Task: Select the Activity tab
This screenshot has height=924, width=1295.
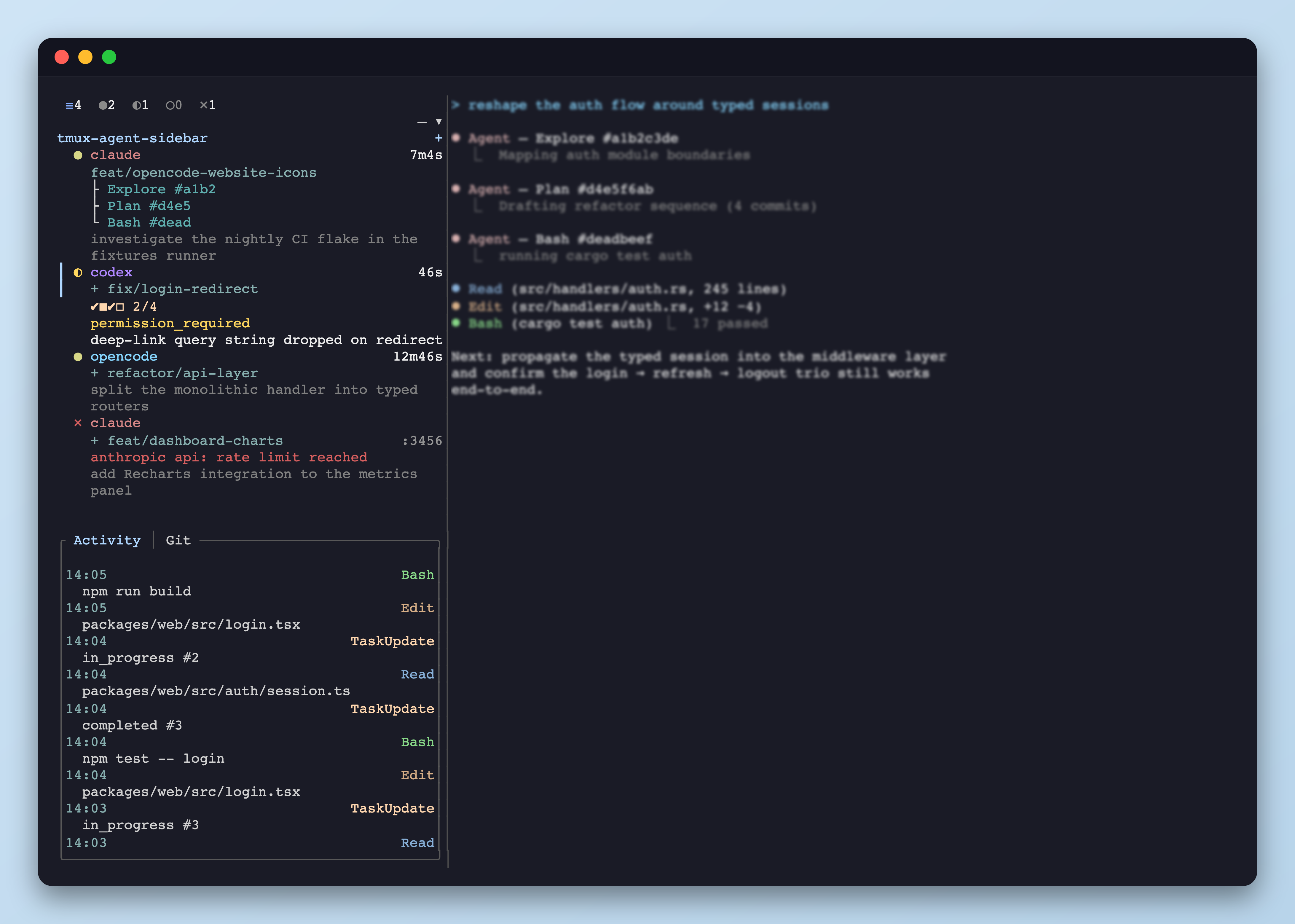Action: (107, 540)
